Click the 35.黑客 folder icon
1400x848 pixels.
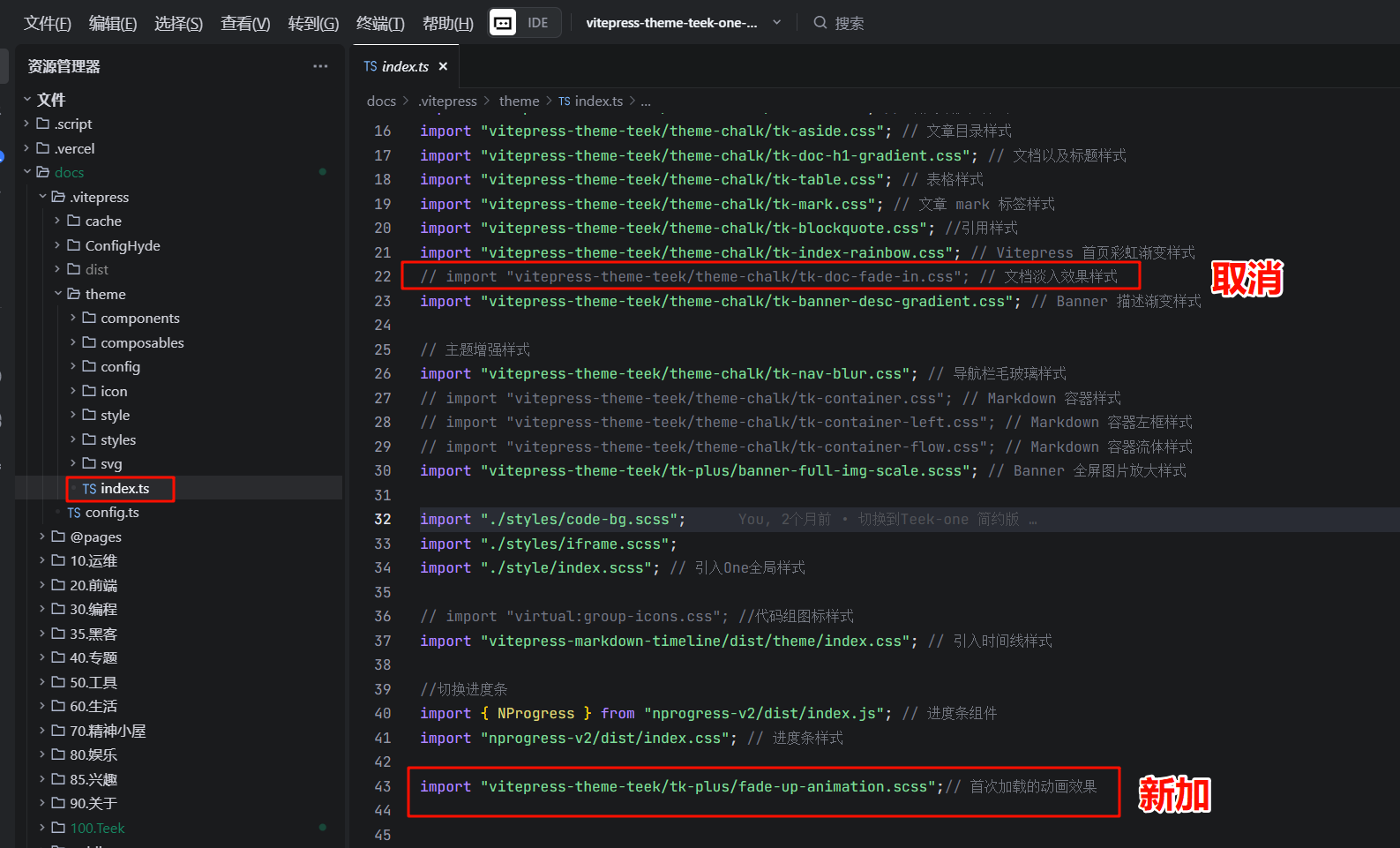coord(58,634)
